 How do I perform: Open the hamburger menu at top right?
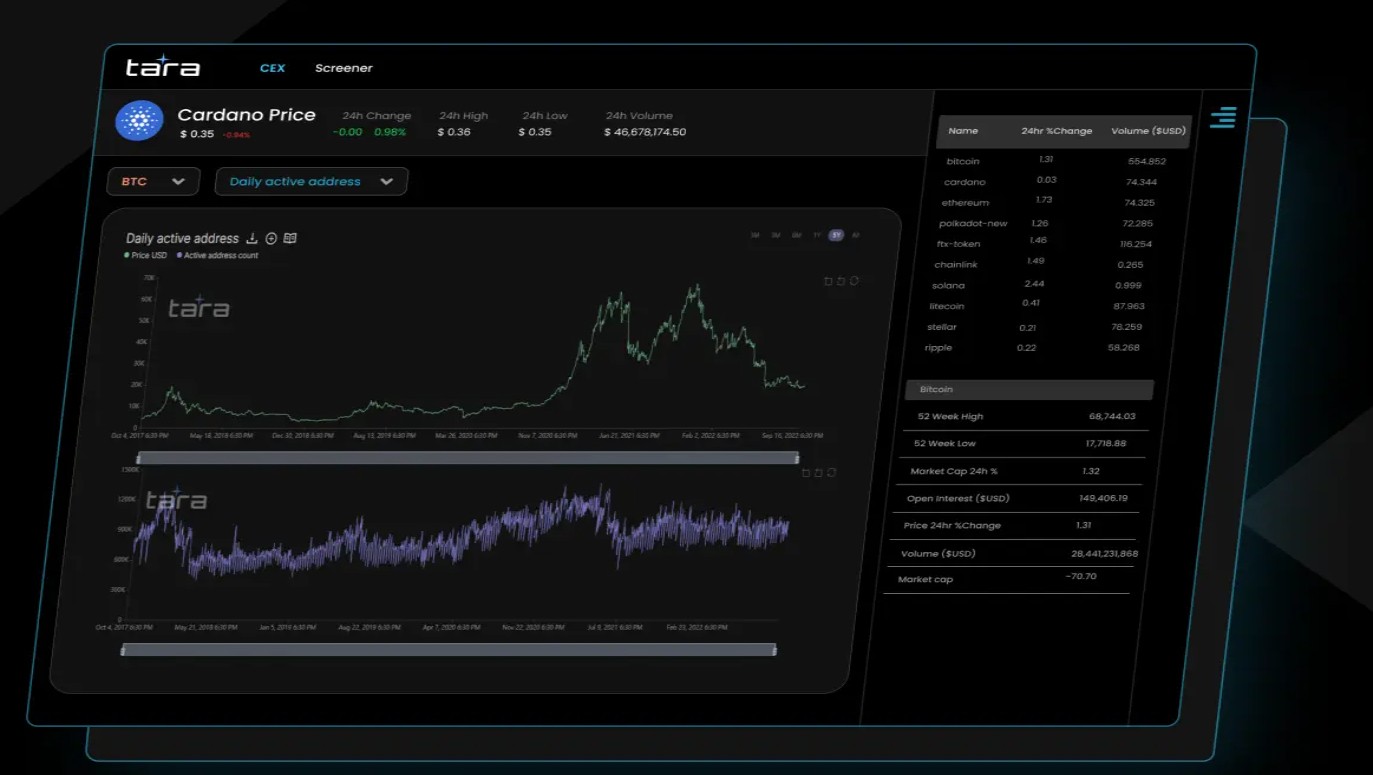pos(1222,117)
